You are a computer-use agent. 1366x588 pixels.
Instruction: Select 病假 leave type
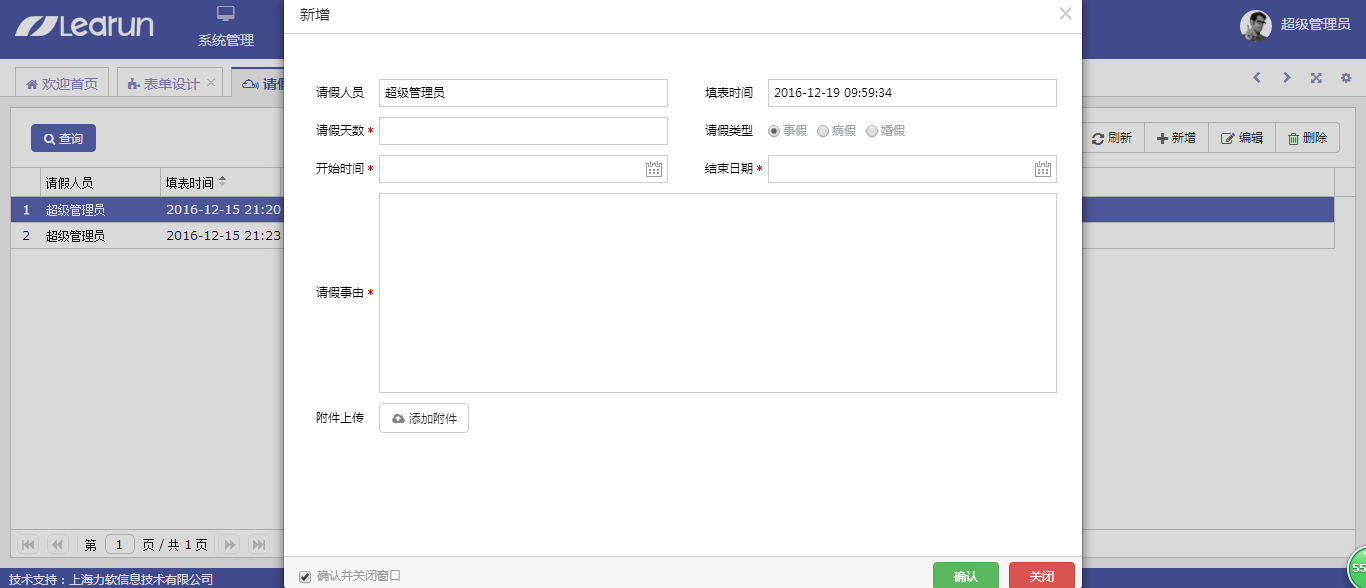point(823,131)
